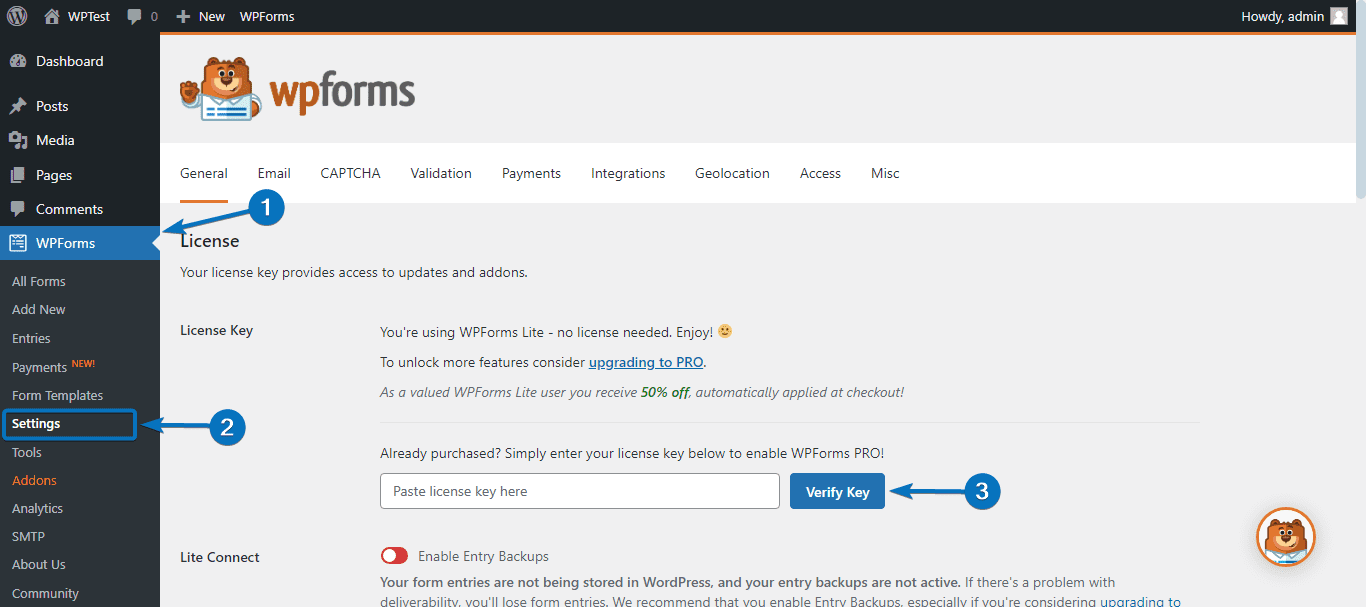Click the WPForms bear mascot logo
This screenshot has height=607, width=1366.
pos(220,90)
